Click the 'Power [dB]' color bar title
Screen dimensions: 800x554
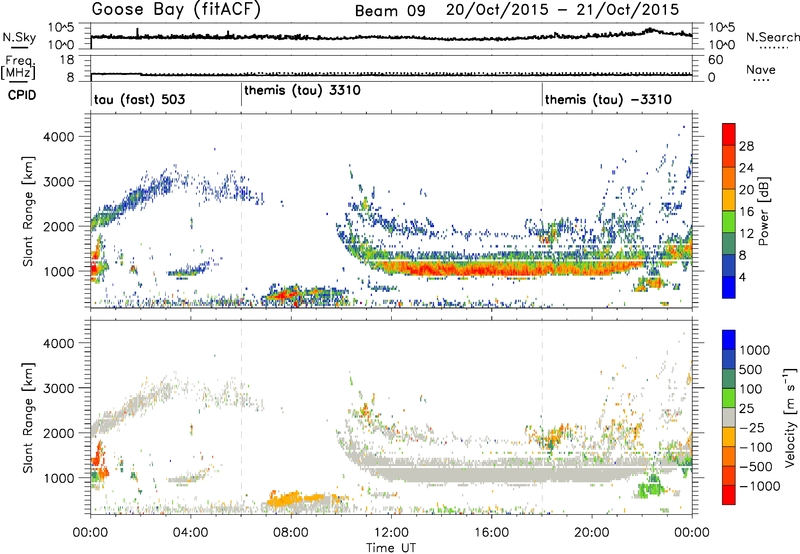764,211
